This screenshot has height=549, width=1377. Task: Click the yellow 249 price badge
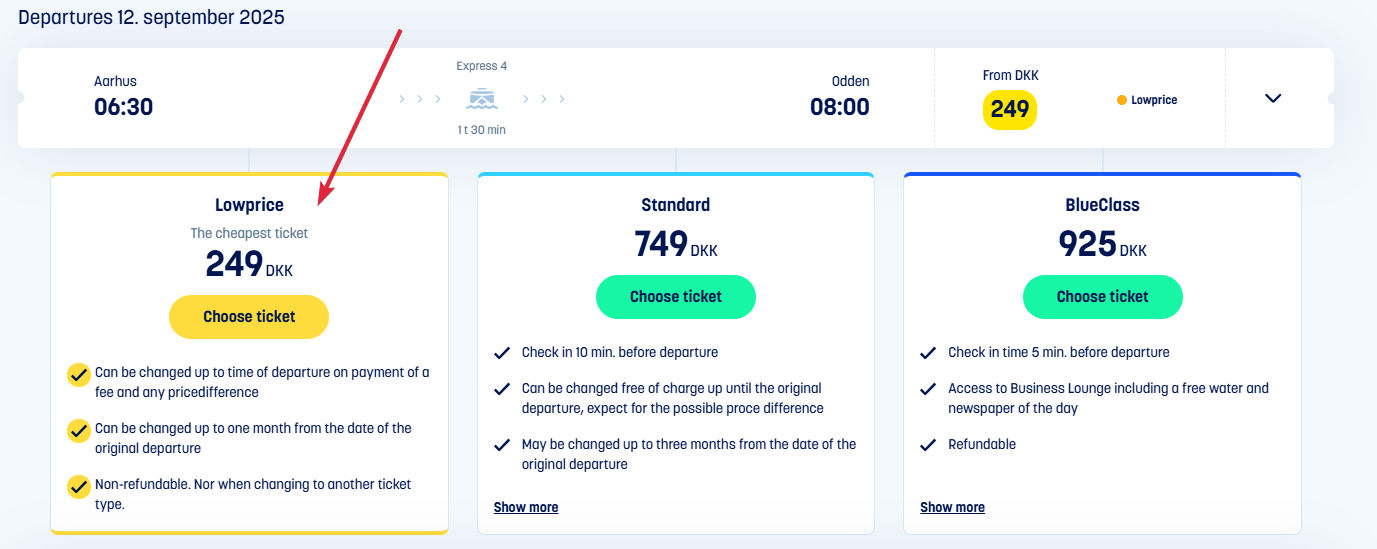(1009, 109)
